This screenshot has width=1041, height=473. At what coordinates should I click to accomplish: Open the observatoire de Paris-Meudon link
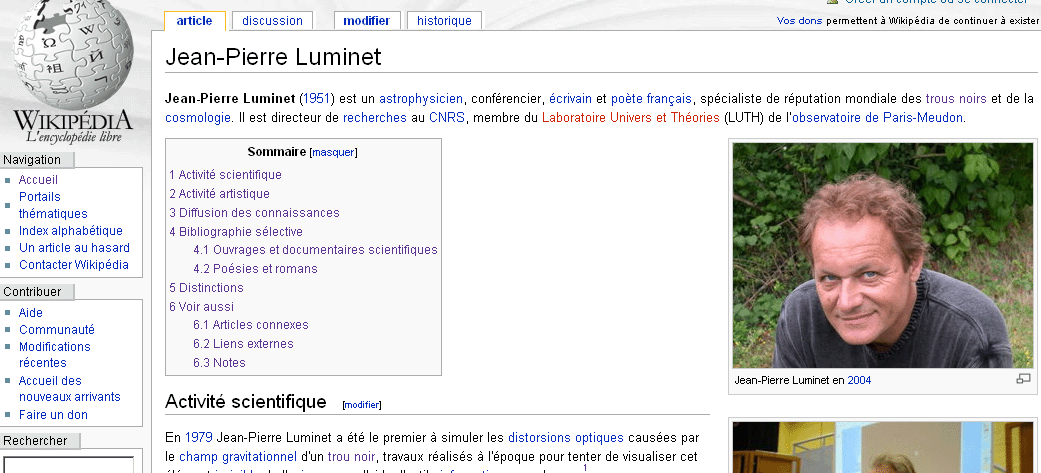click(877, 118)
